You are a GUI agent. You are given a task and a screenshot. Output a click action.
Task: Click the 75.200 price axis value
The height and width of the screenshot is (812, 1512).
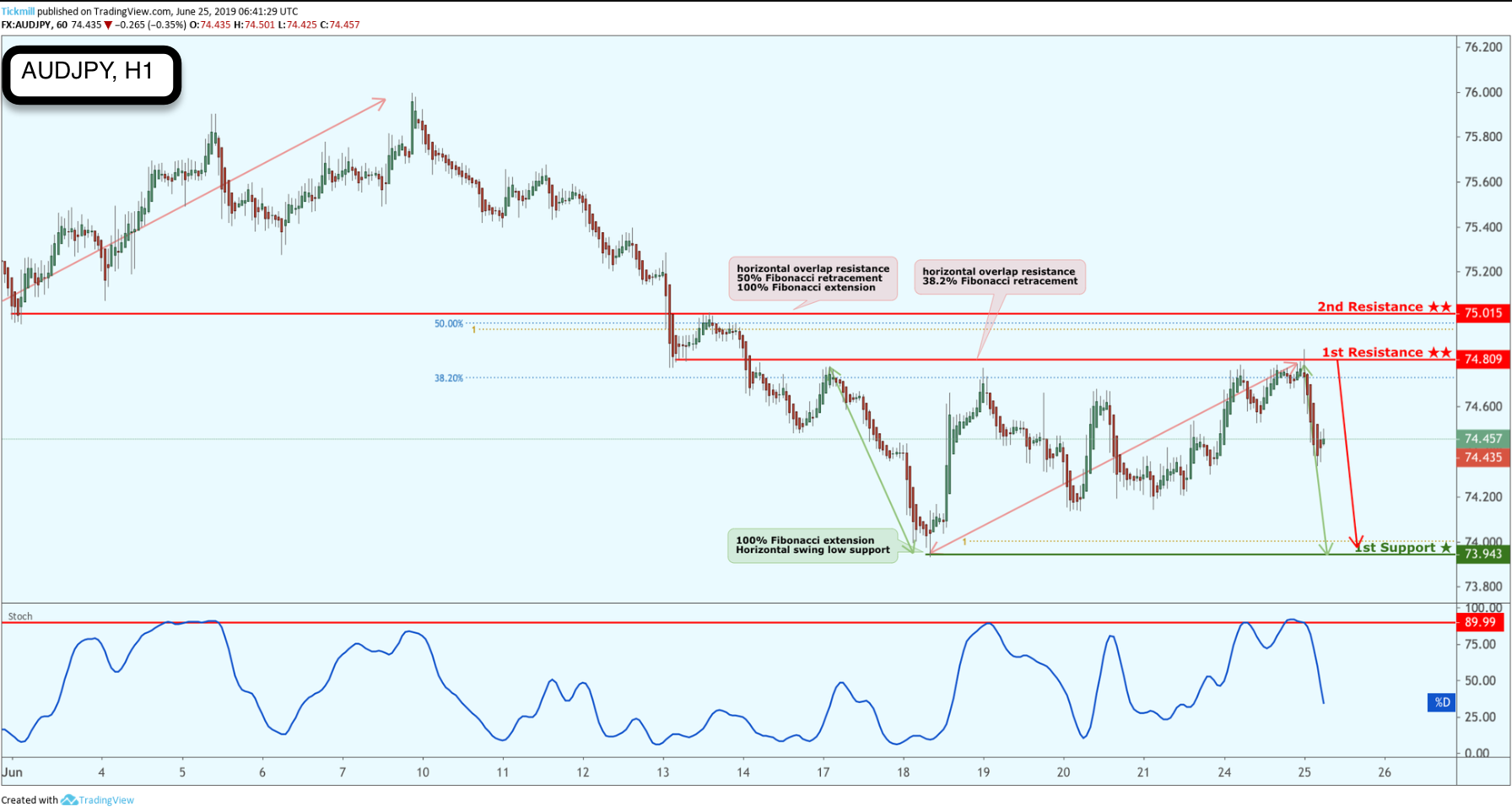coord(1483,272)
